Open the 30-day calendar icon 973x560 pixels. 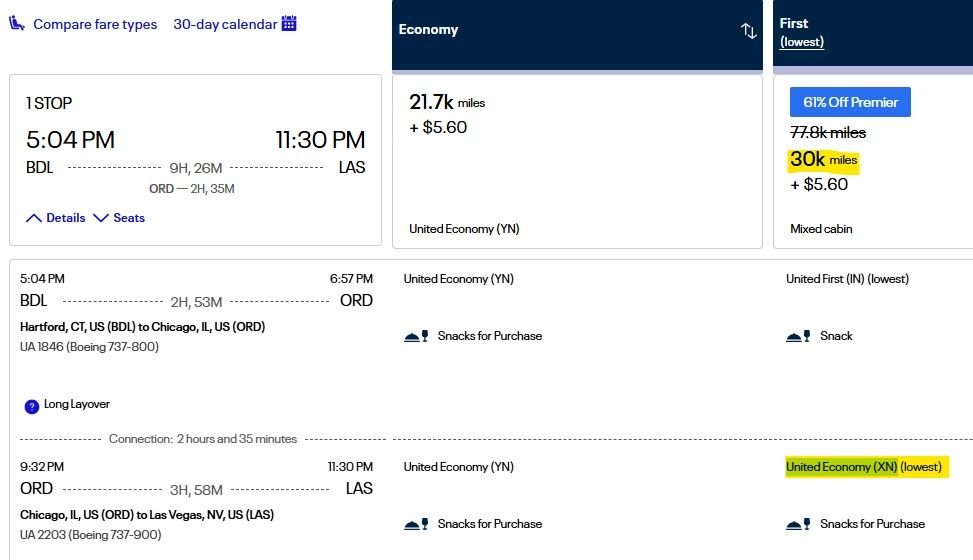coord(289,23)
